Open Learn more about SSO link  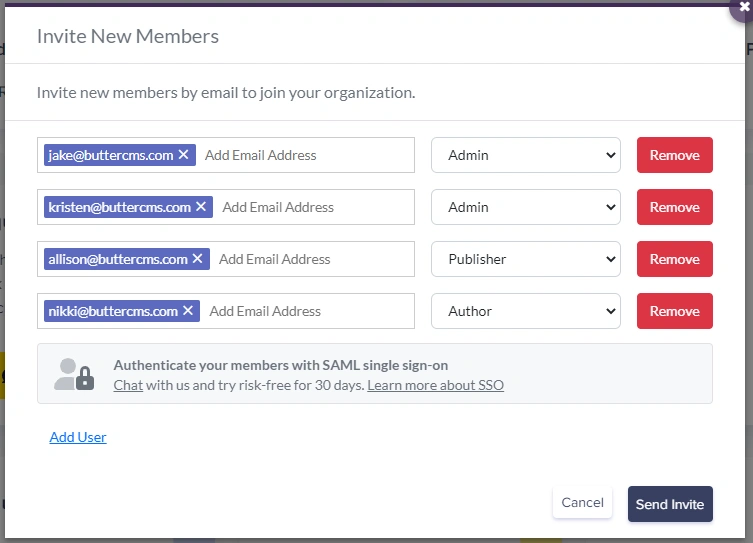click(x=435, y=385)
